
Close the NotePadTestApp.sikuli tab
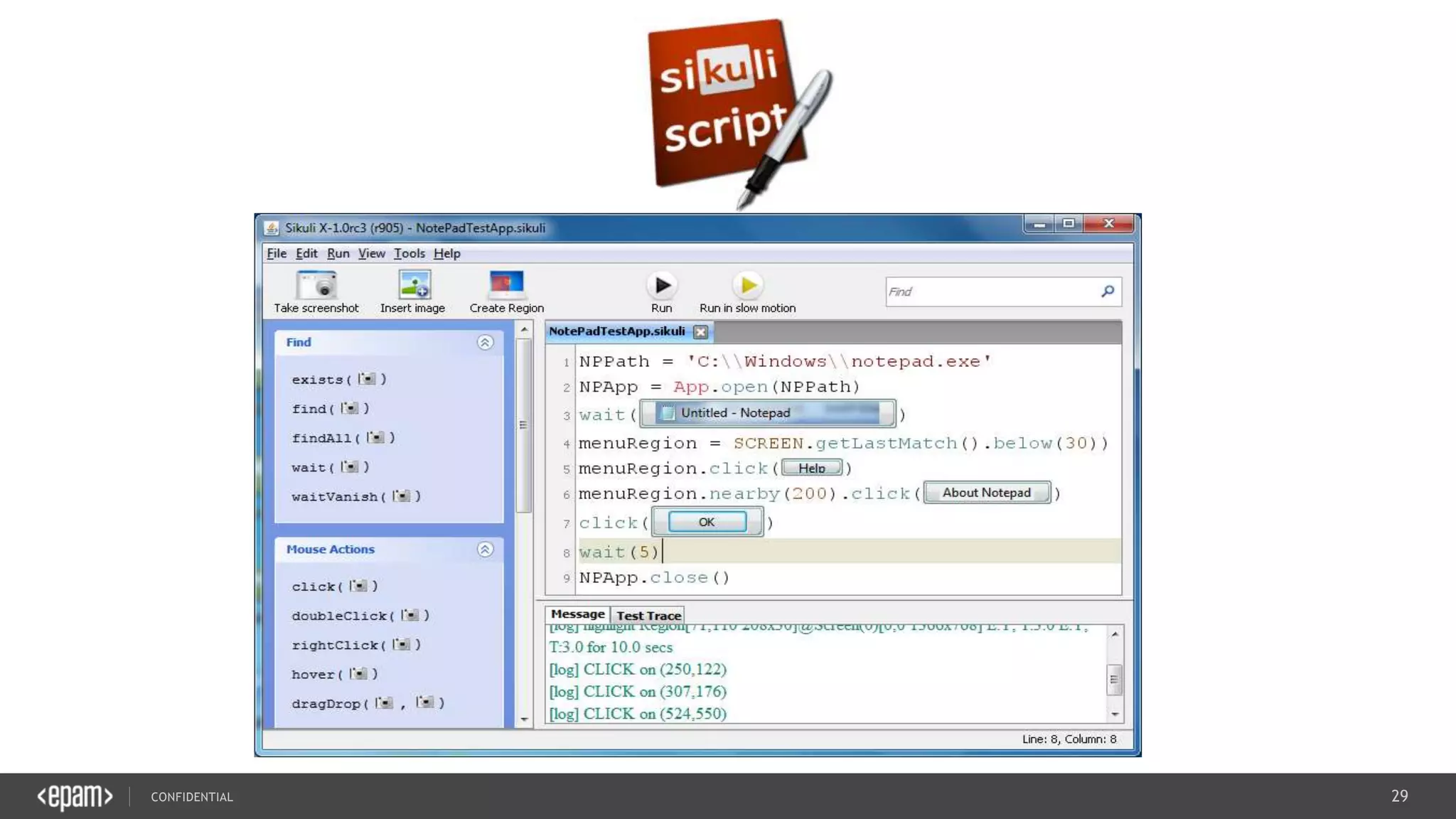[x=701, y=332]
